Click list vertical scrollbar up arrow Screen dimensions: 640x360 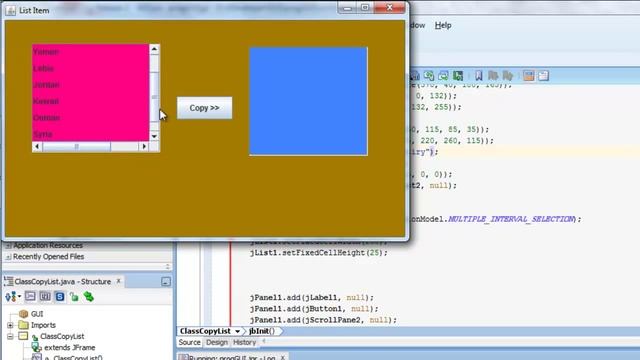[154, 49]
